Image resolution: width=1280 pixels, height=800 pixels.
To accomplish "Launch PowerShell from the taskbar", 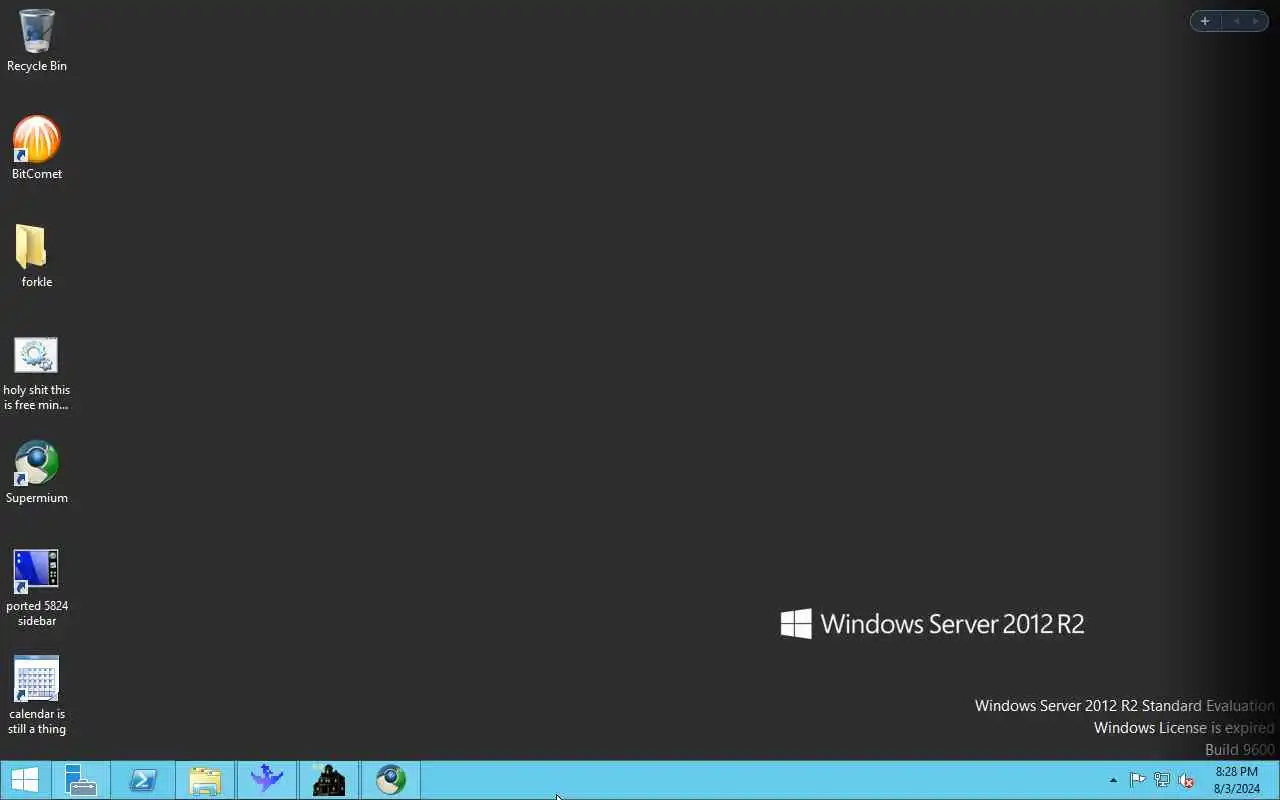I will 142,780.
